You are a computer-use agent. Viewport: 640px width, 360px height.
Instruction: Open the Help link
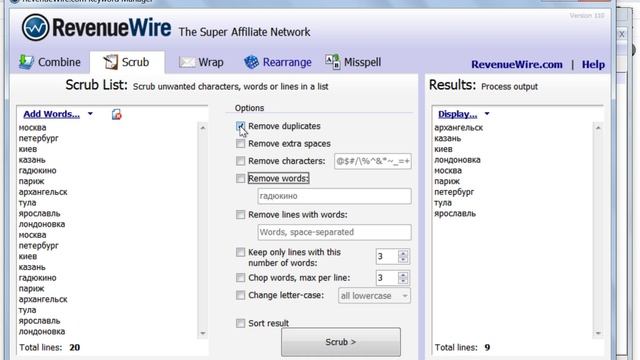point(593,64)
